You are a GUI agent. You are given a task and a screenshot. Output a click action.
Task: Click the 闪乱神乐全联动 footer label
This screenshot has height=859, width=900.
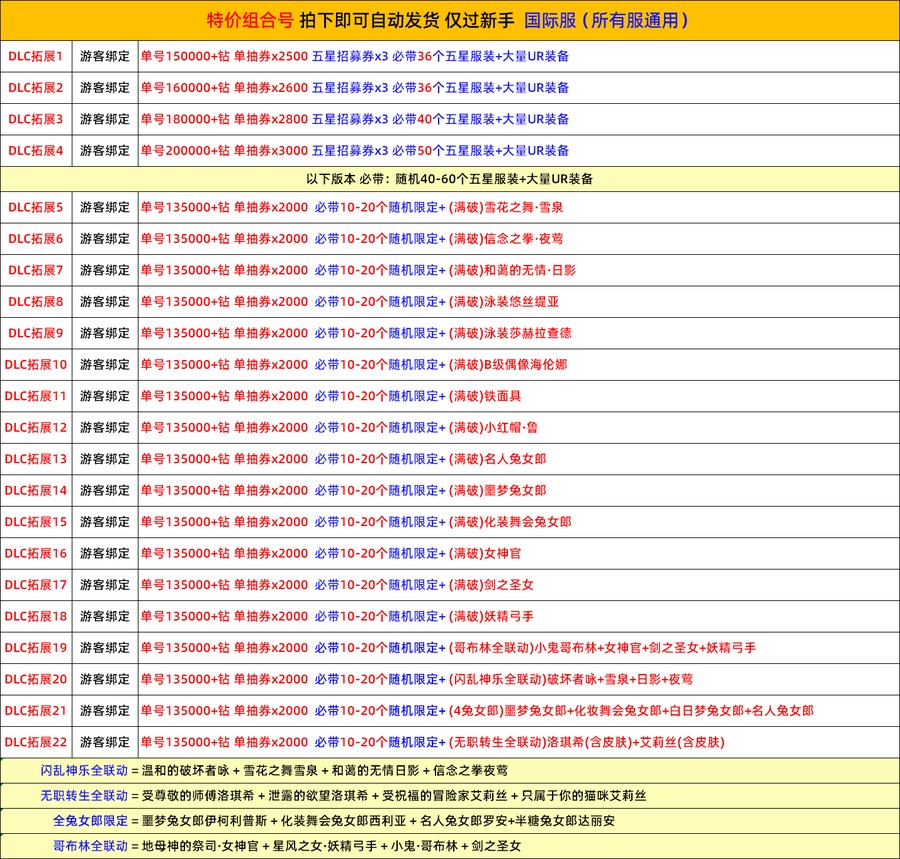tap(84, 770)
